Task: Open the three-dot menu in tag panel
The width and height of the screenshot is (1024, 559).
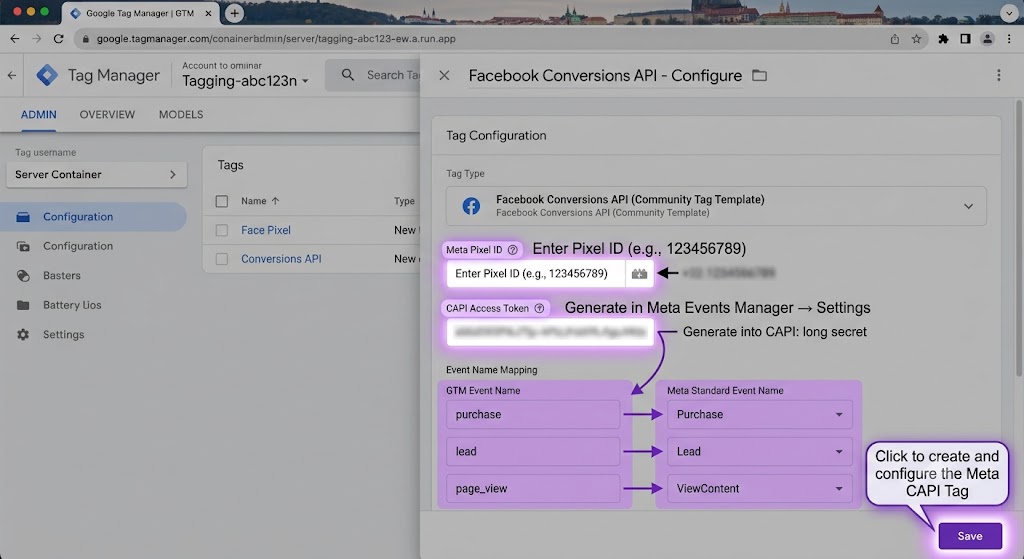Action: pos(999,76)
